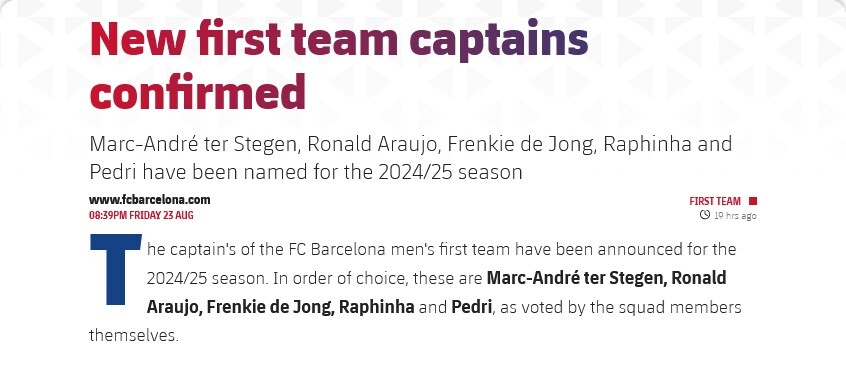This screenshot has height=366, width=846.
Task: Click 'Pedri' at the start of the subtitle's second line
Action: point(108,172)
